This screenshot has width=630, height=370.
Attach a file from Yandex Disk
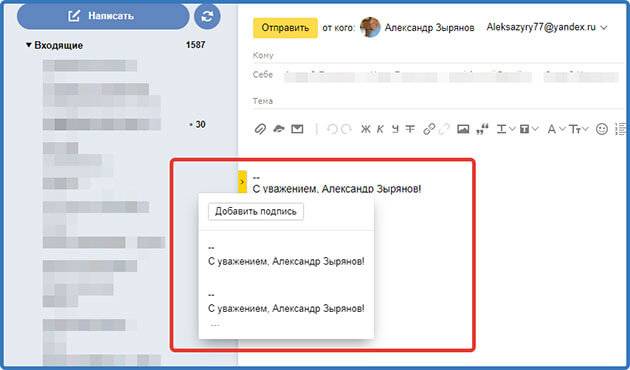pyautogui.click(x=278, y=129)
